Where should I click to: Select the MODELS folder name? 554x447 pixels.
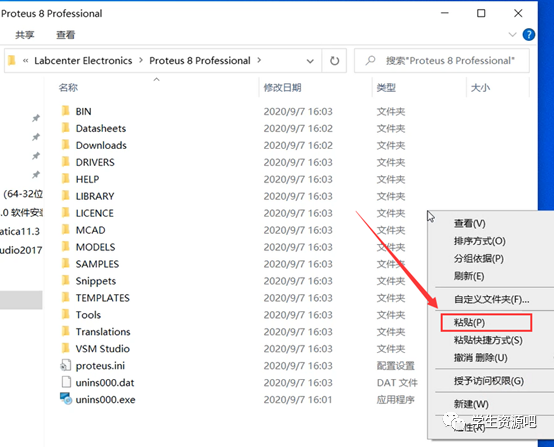pos(95,247)
